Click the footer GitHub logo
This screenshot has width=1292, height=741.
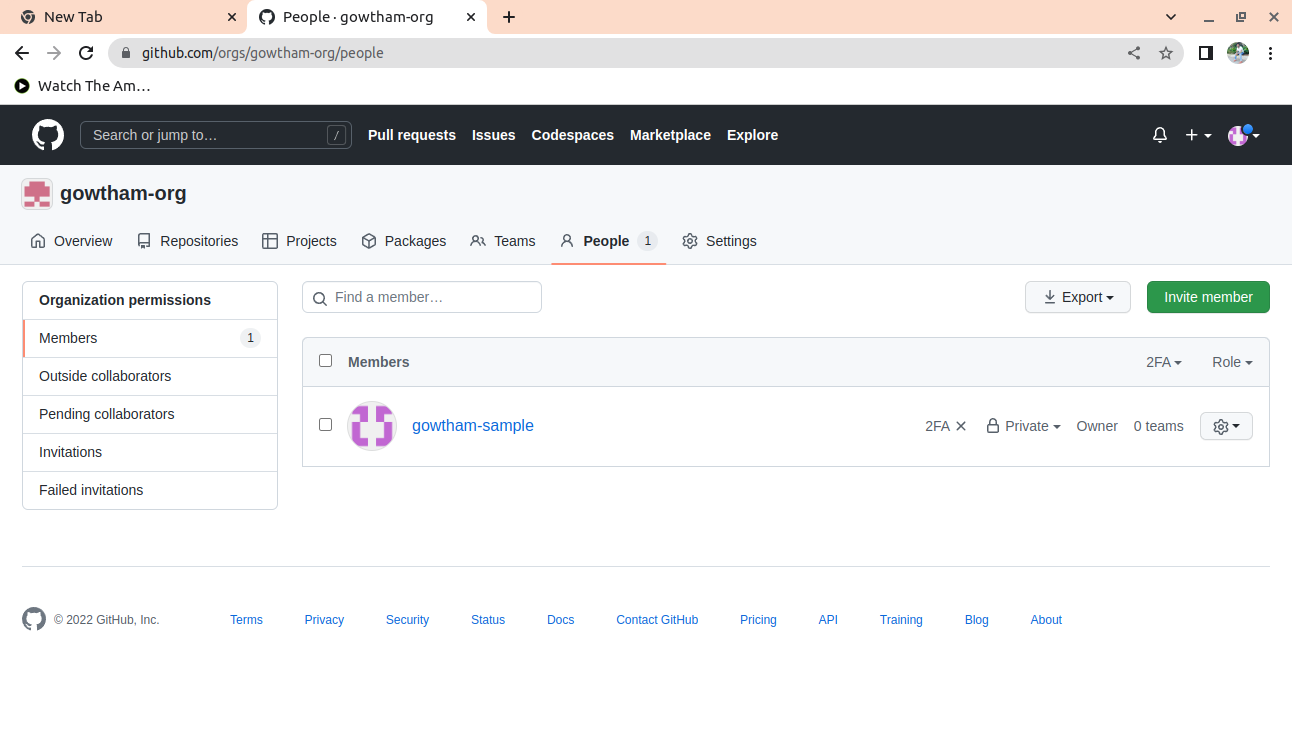click(x=34, y=620)
